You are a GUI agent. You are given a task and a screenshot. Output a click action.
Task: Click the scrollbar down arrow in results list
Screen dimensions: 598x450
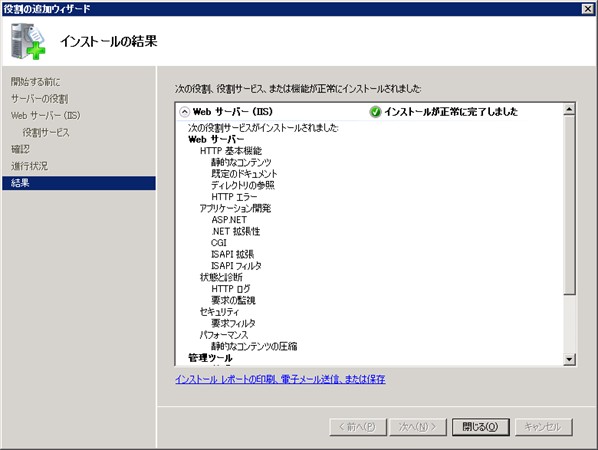pyautogui.click(x=569, y=359)
